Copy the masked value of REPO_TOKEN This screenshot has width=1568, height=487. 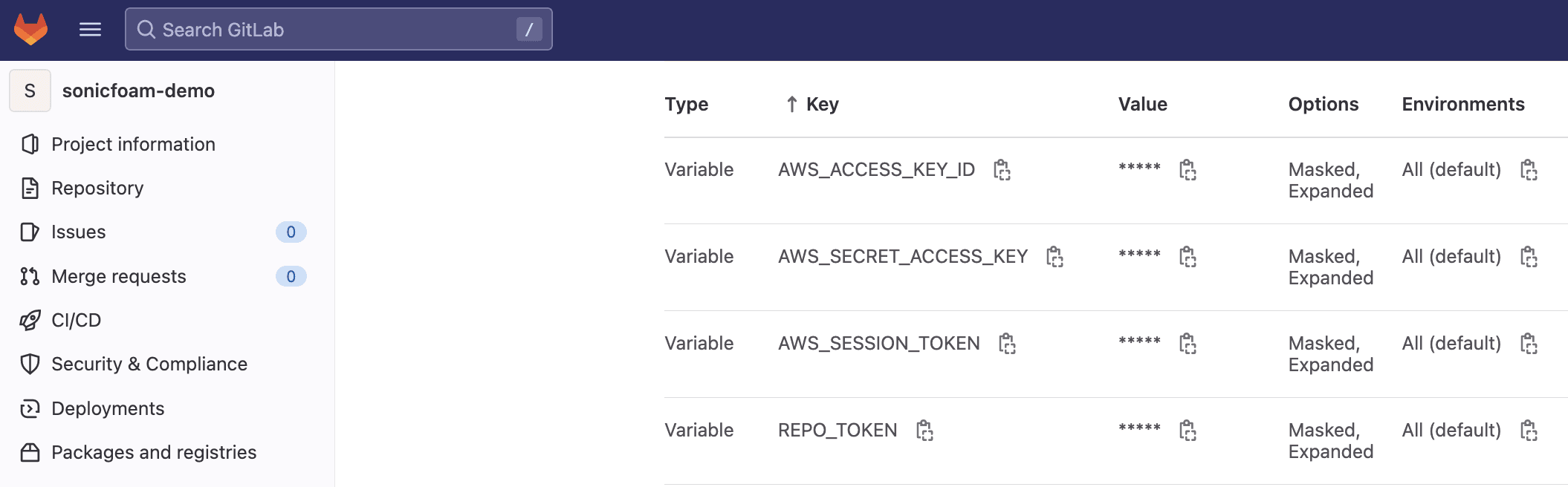1188,431
